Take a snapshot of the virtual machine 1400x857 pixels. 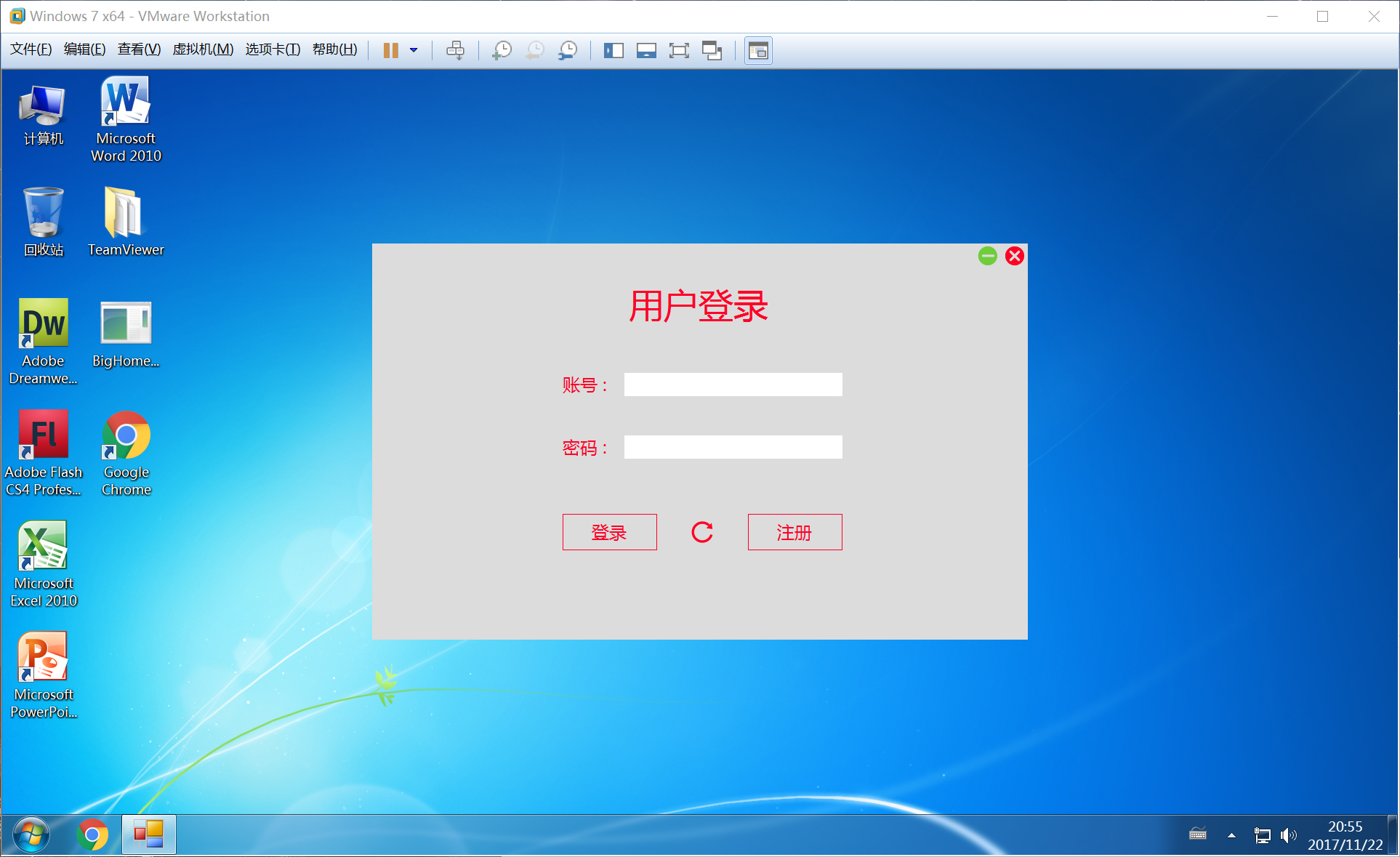click(502, 50)
